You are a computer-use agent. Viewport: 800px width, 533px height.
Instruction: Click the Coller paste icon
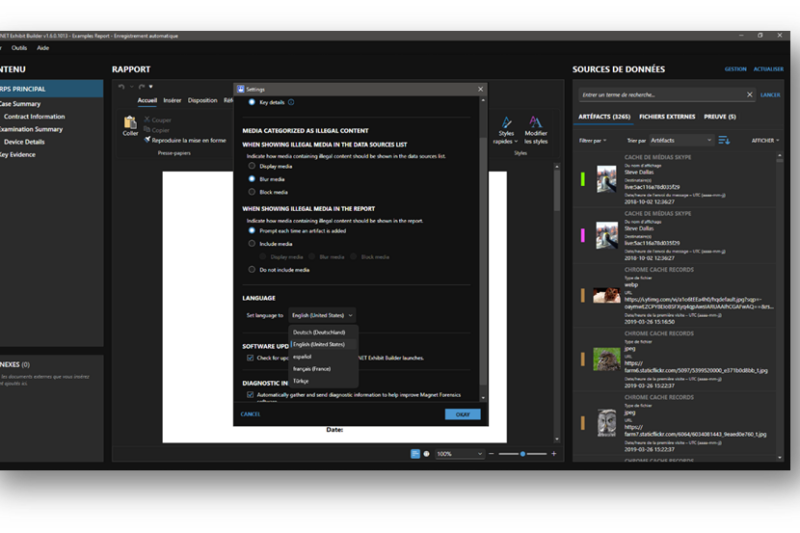[x=130, y=122]
